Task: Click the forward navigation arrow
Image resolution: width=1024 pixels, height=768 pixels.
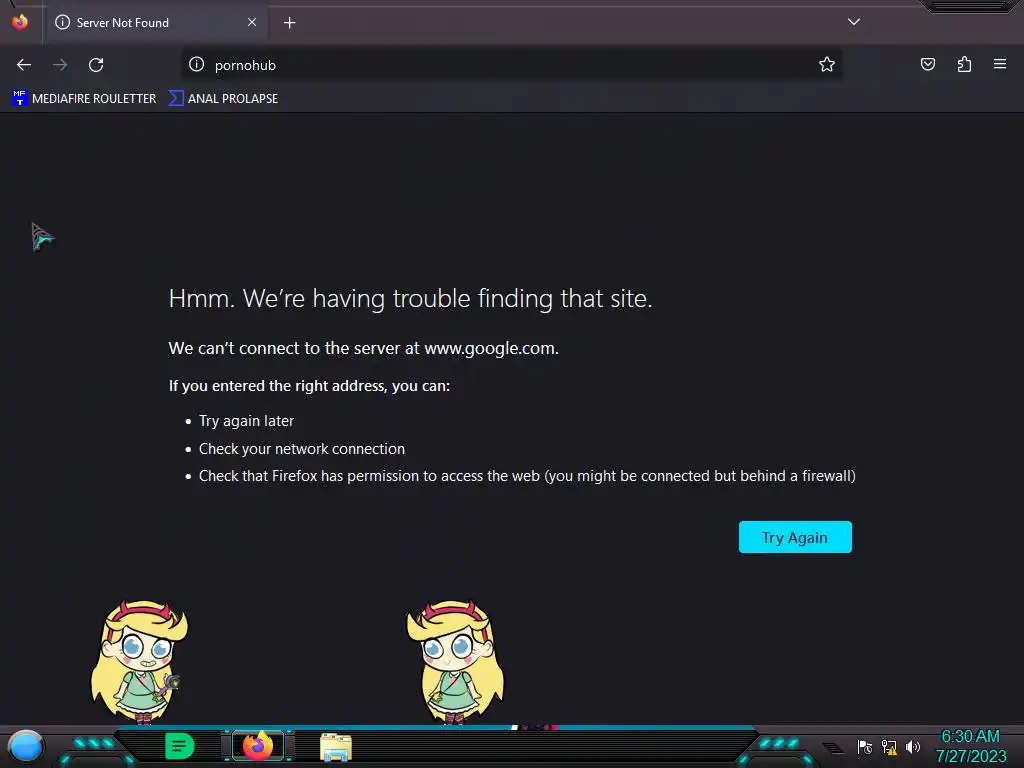Action: coord(60,65)
